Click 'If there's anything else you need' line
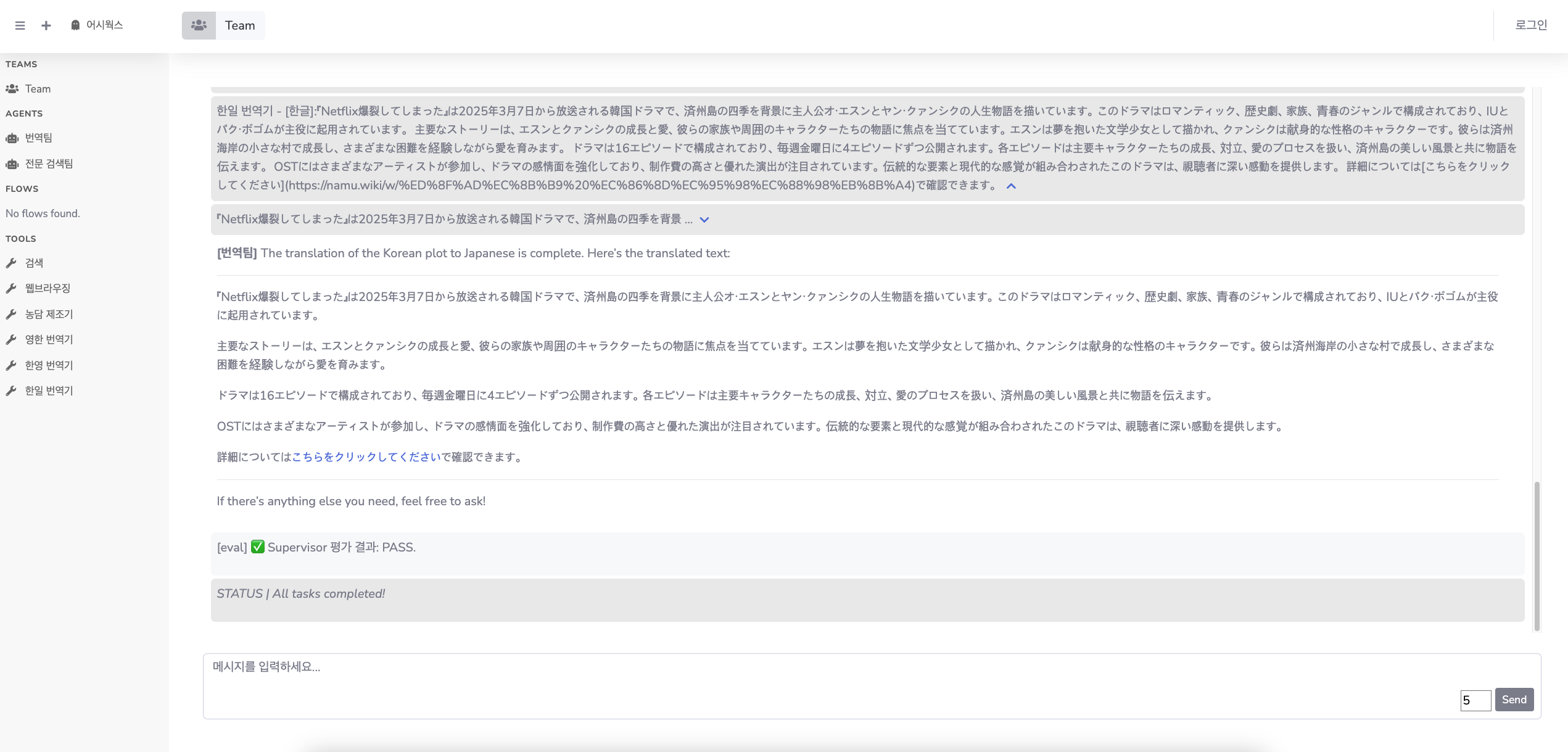 [x=351, y=501]
